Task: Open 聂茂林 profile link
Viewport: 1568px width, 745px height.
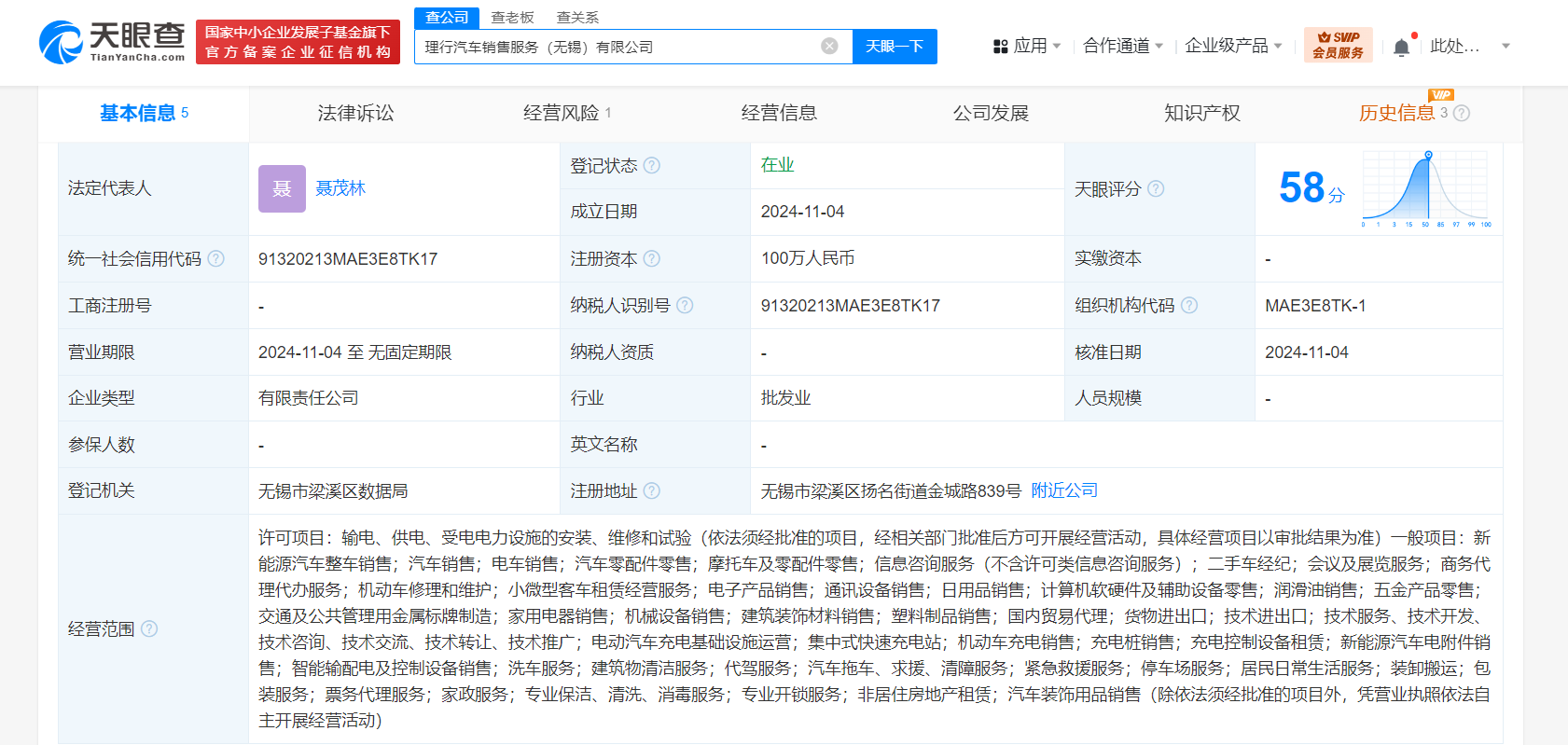Action: pyautogui.click(x=340, y=188)
